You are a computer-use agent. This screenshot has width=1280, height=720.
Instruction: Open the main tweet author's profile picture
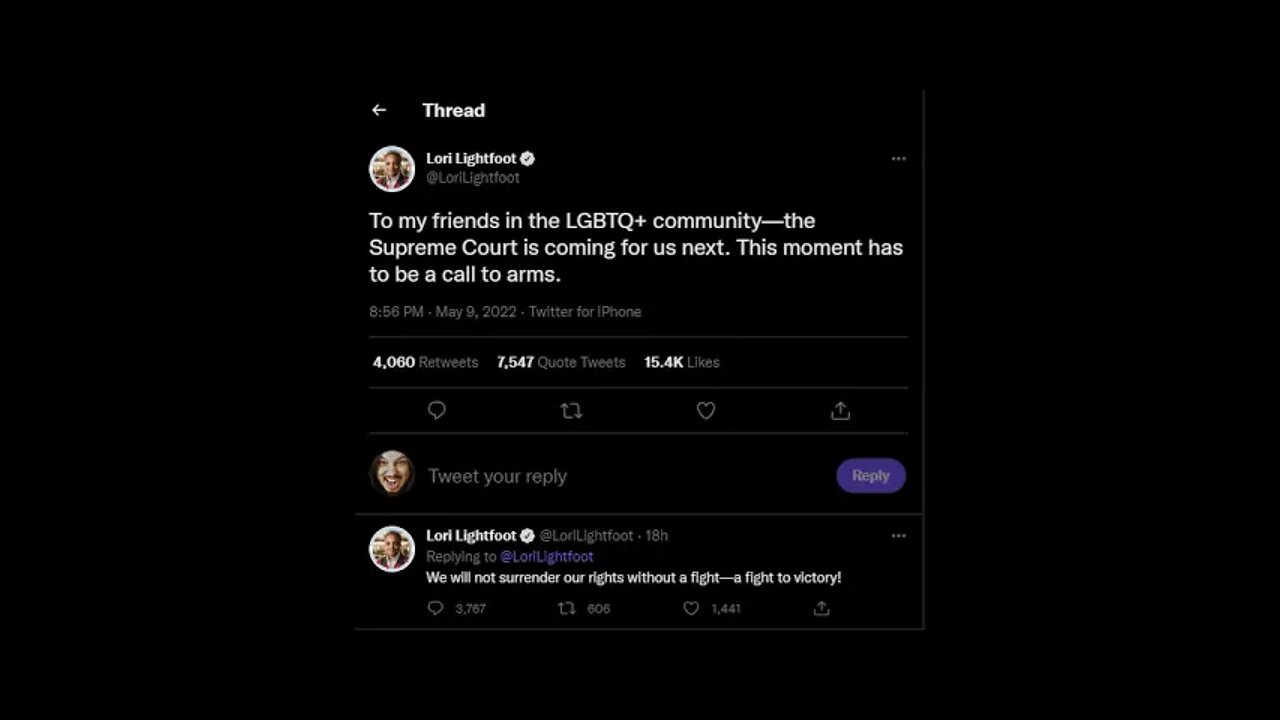point(392,168)
